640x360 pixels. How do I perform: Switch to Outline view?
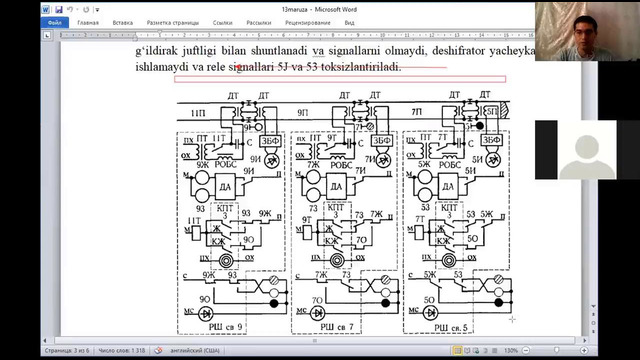point(485,351)
